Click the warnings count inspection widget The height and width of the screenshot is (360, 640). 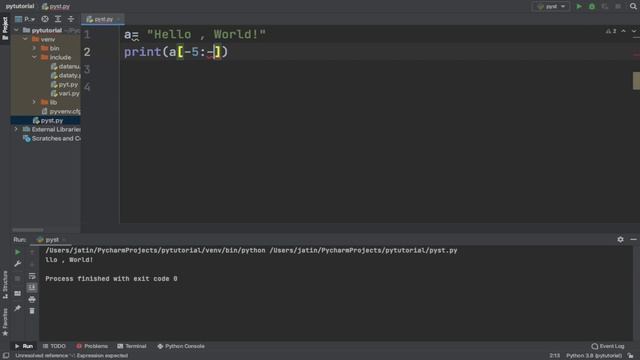611,31
